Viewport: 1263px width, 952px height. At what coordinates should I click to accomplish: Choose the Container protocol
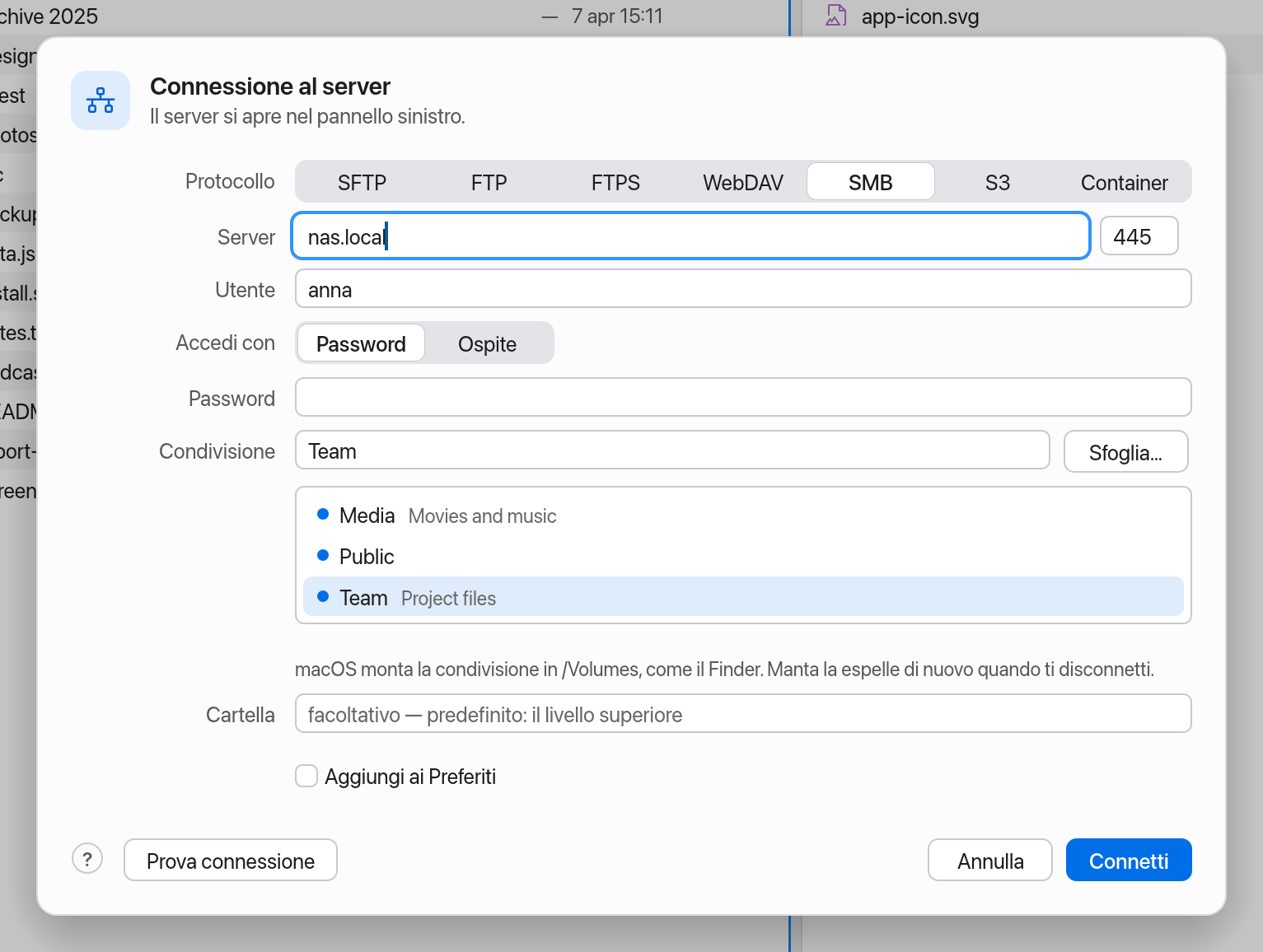1125,182
